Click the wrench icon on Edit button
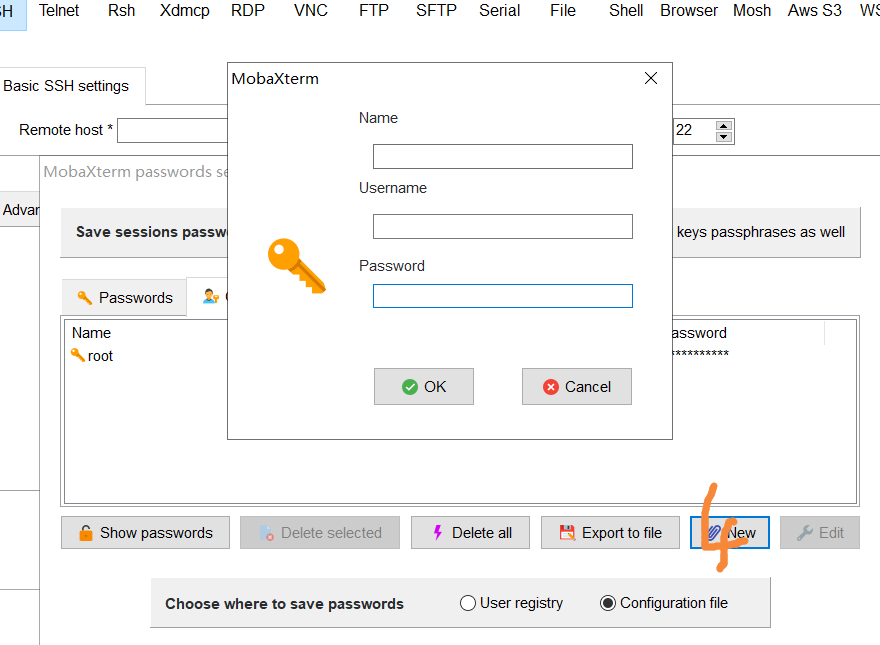 [x=805, y=533]
